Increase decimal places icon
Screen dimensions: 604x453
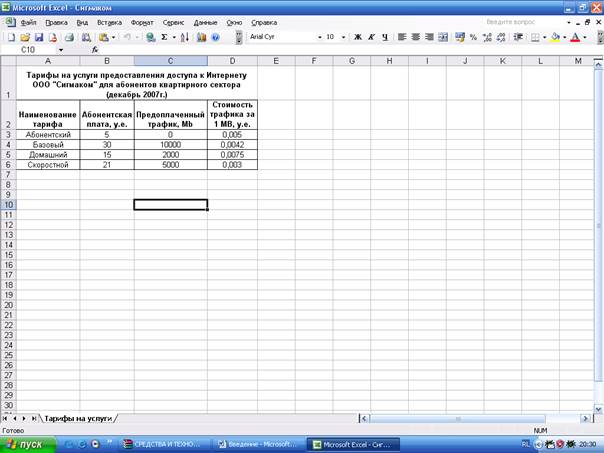point(487,37)
